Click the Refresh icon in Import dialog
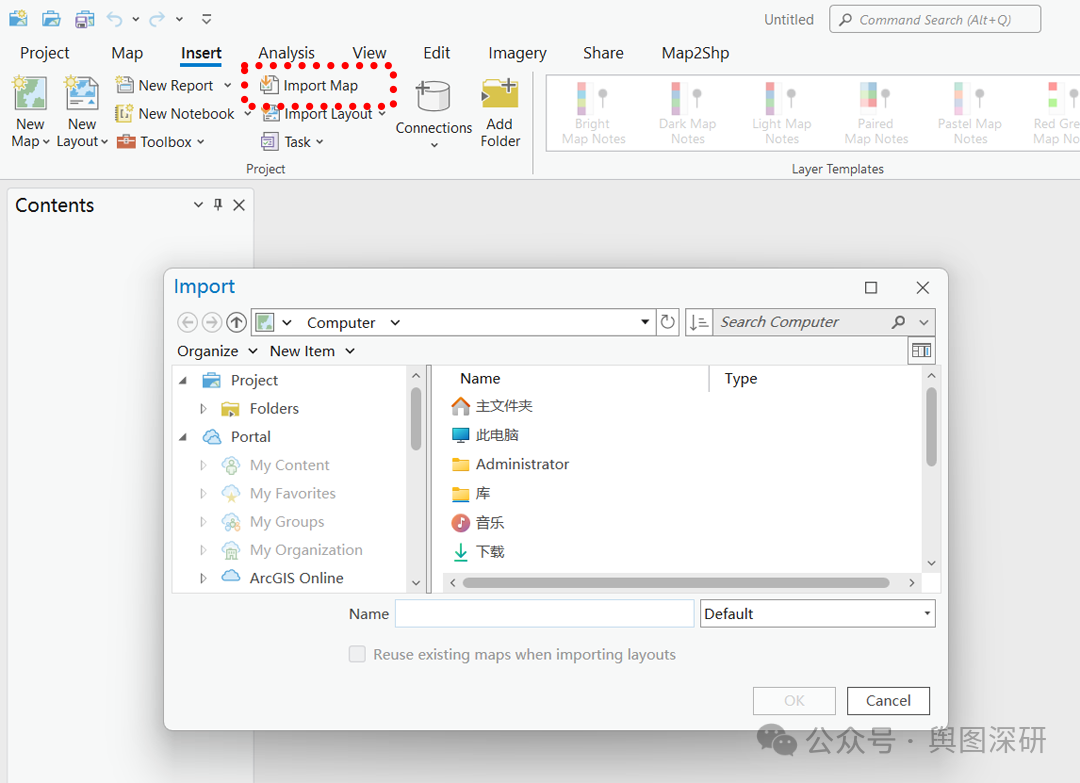 667,322
